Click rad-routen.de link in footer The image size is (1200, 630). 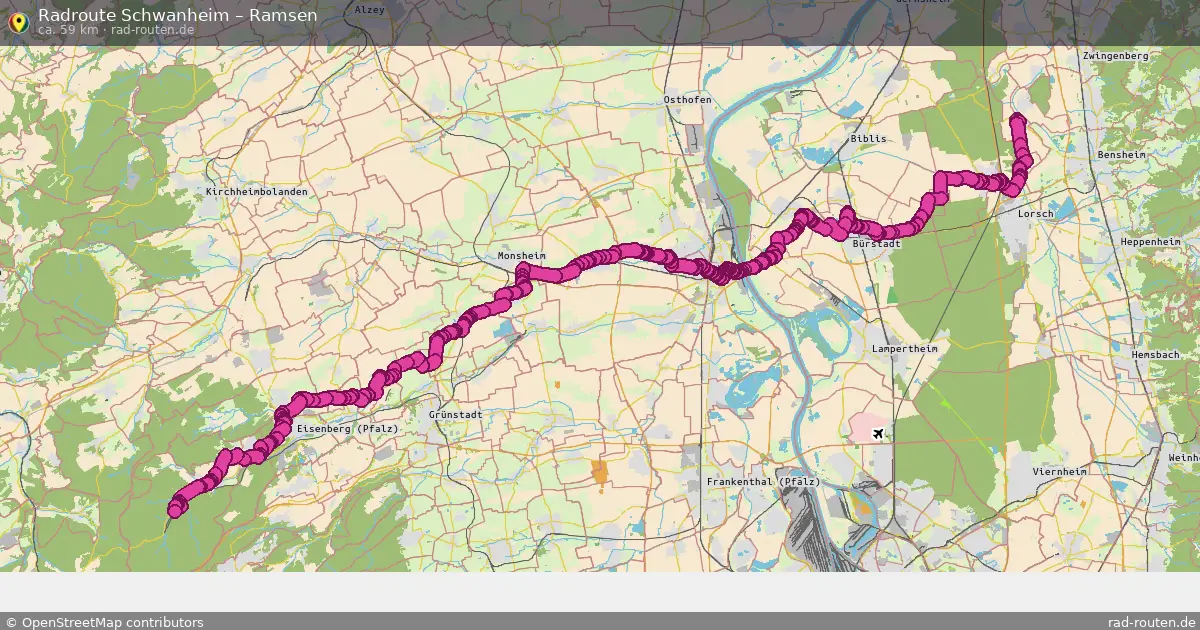pos(1153,622)
